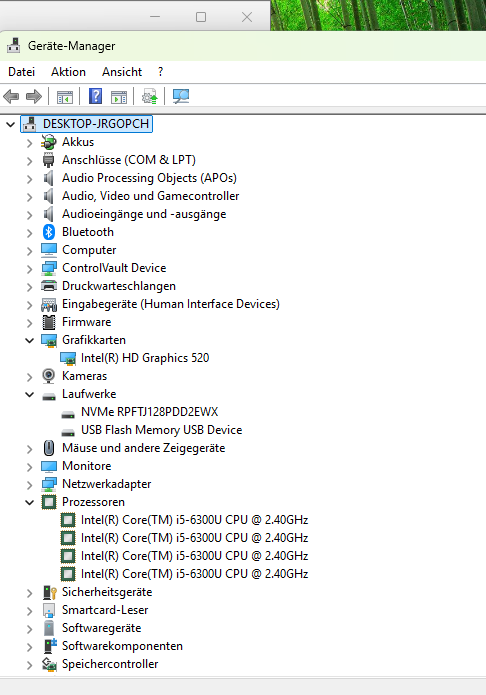Open the Ansicht menu
Viewport: 486px width, 695px height.
[x=122, y=72]
